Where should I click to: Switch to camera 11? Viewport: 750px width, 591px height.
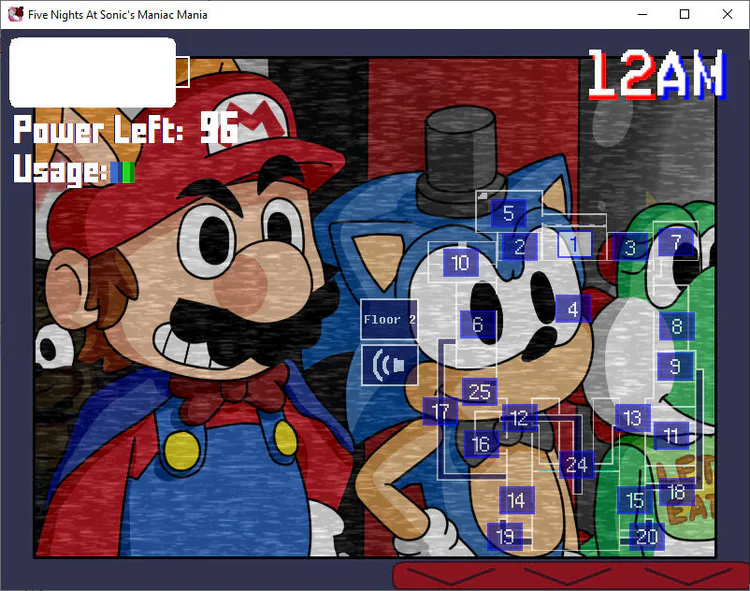pyautogui.click(x=671, y=435)
